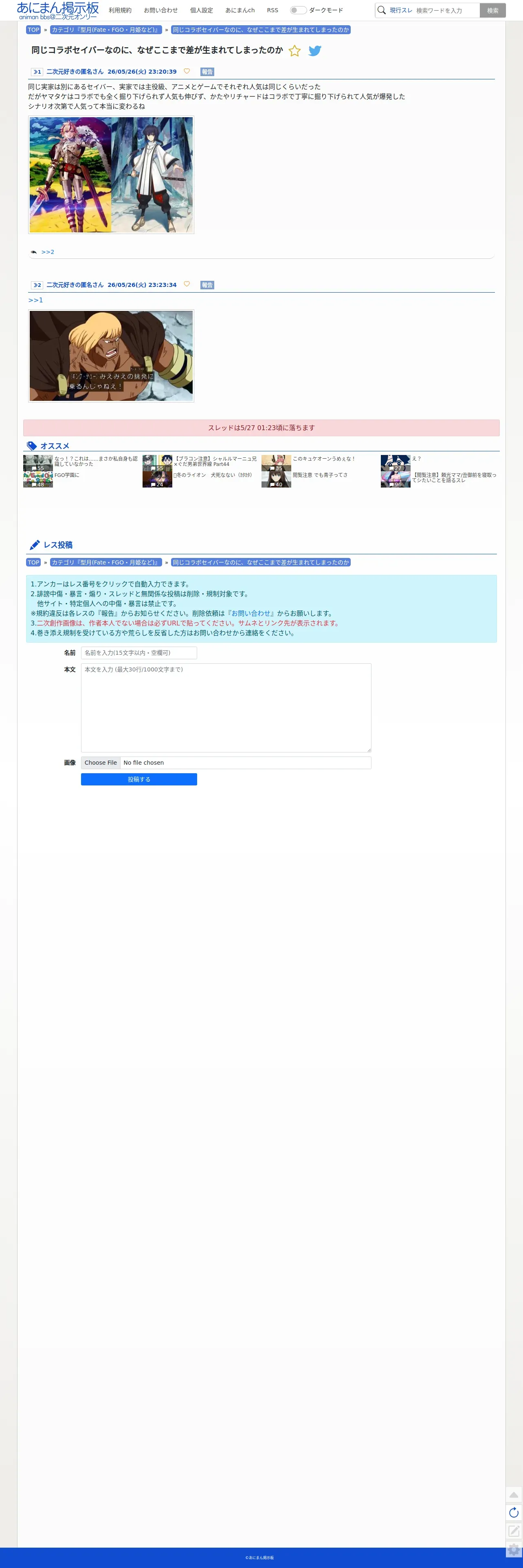The height and width of the screenshot is (1568, 523).
Task: Focus the 本文 message textarea
Action: [226, 708]
